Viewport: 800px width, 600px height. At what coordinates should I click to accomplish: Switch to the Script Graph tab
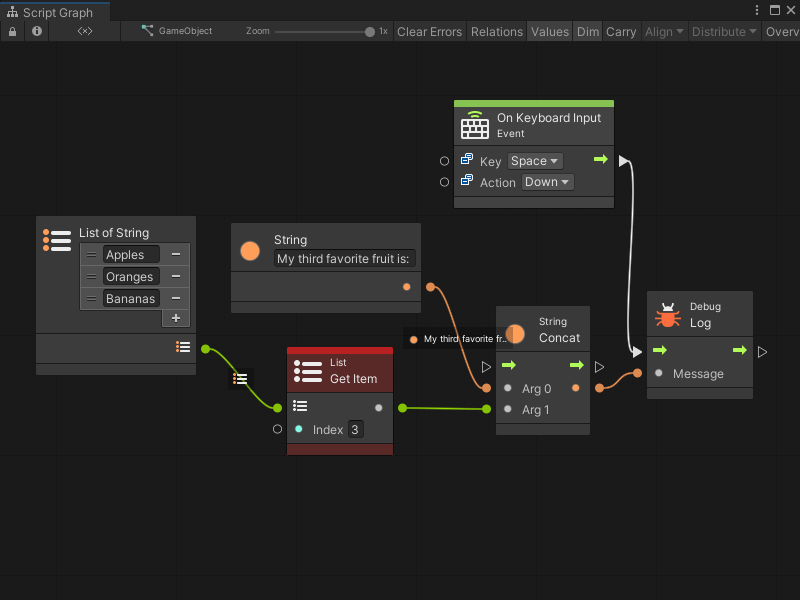point(55,10)
